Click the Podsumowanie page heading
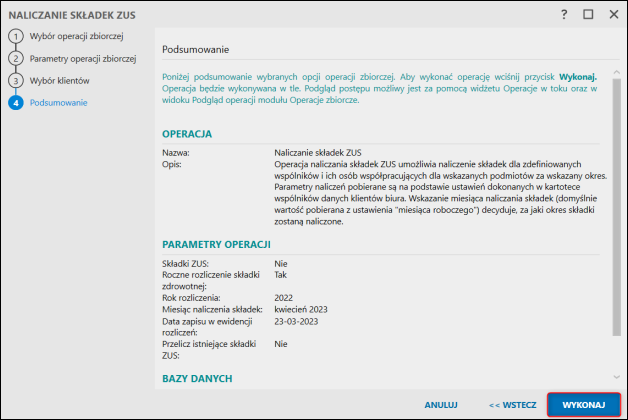Viewport: 628px width, 420px height. [195, 50]
